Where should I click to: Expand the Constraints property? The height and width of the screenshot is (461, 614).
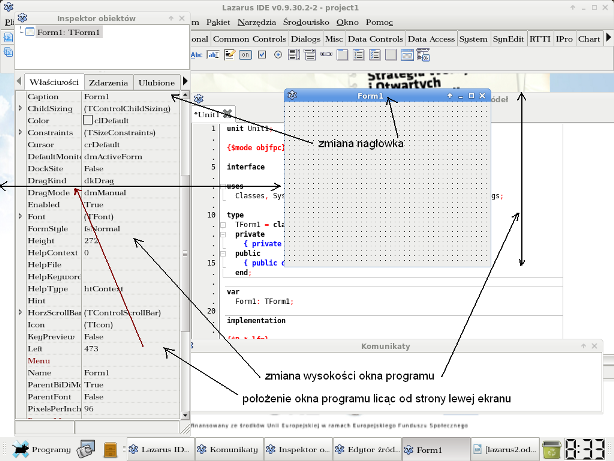tap(20, 132)
